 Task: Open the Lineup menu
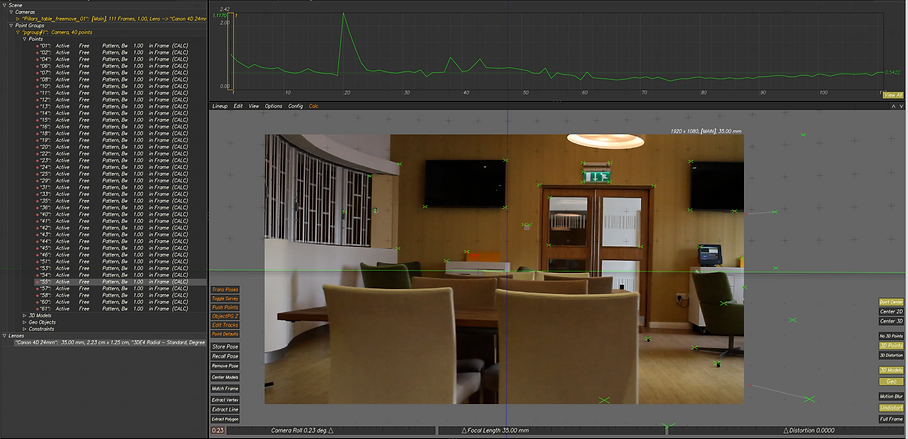click(220, 106)
